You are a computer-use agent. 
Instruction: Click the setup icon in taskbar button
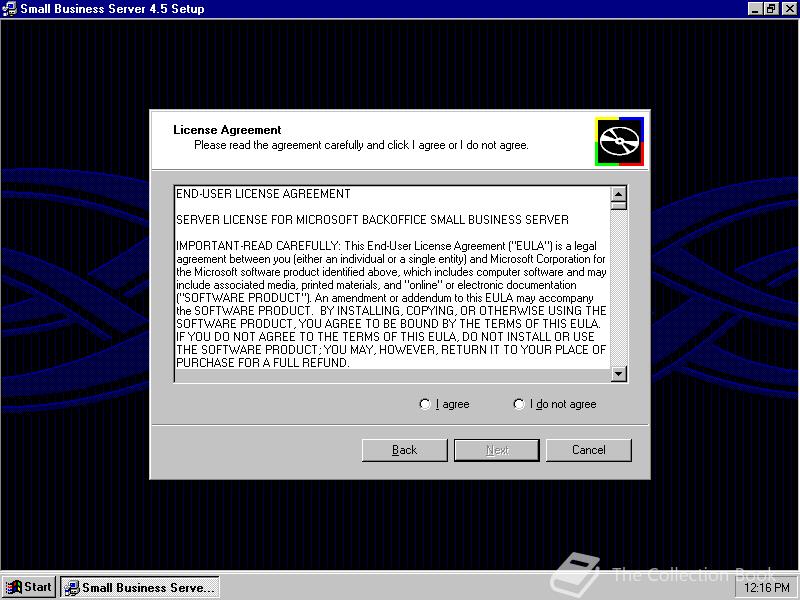point(71,588)
